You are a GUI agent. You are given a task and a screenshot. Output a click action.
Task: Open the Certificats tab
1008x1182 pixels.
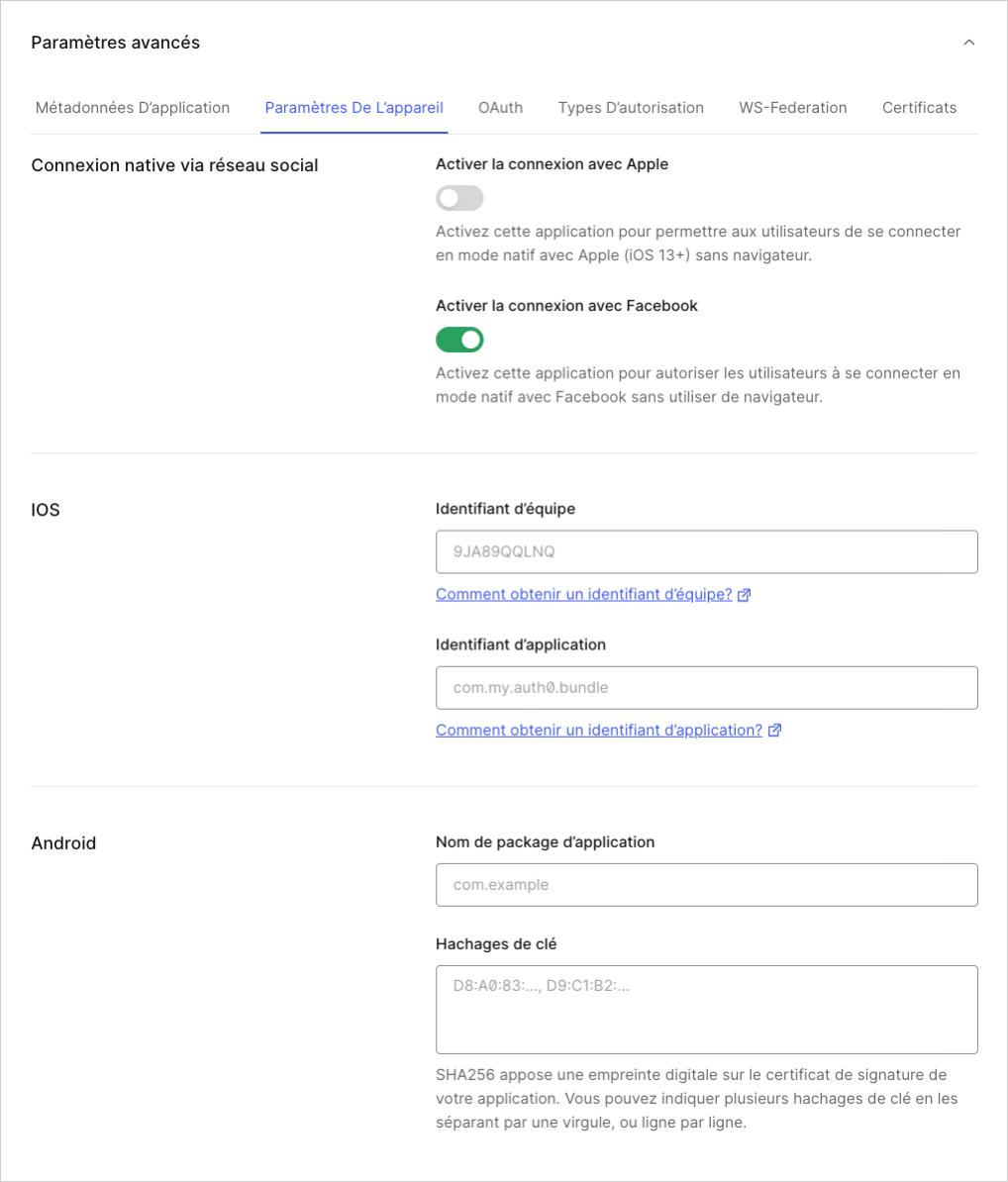[x=919, y=108]
